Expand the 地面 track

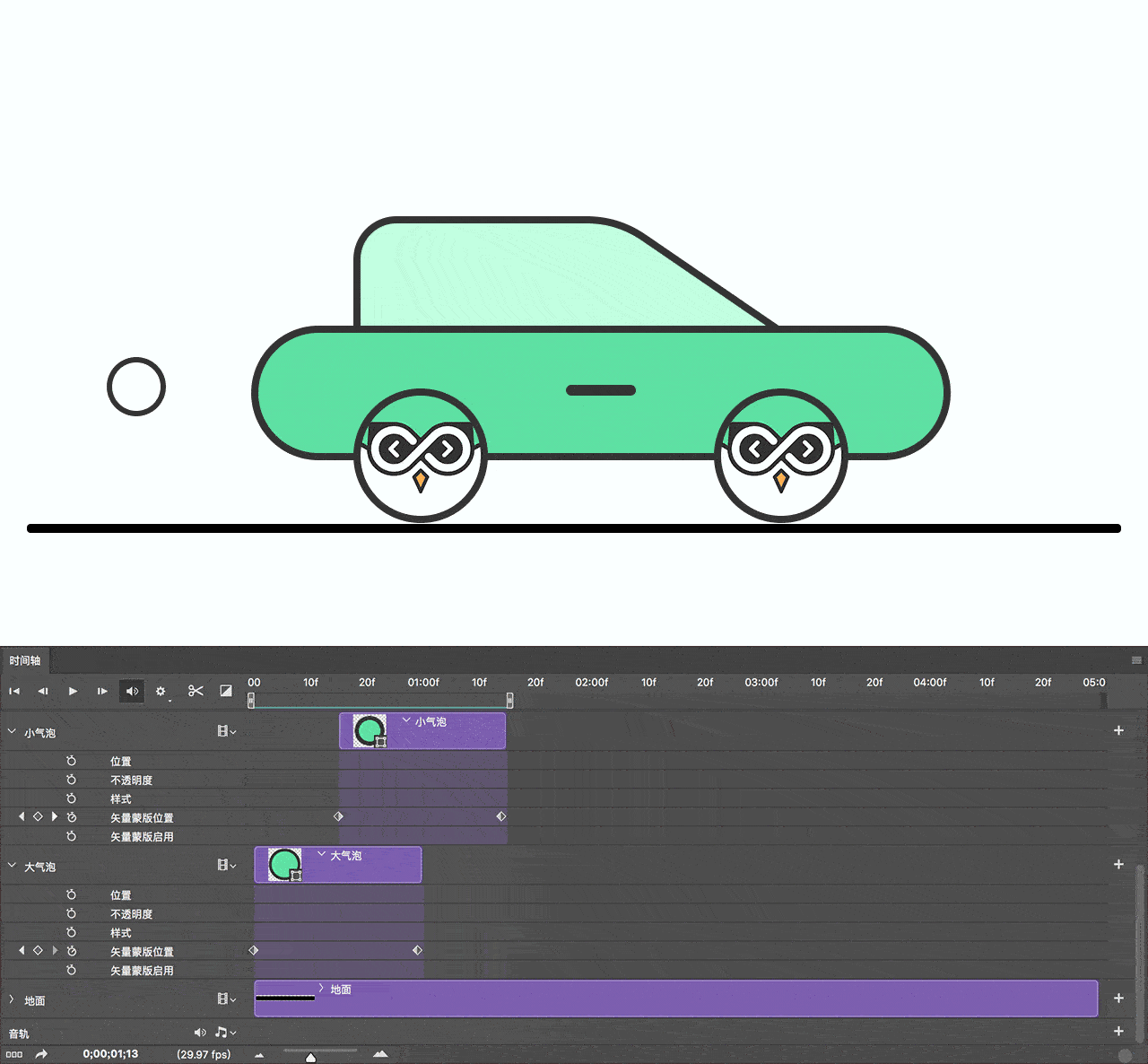click(x=12, y=999)
